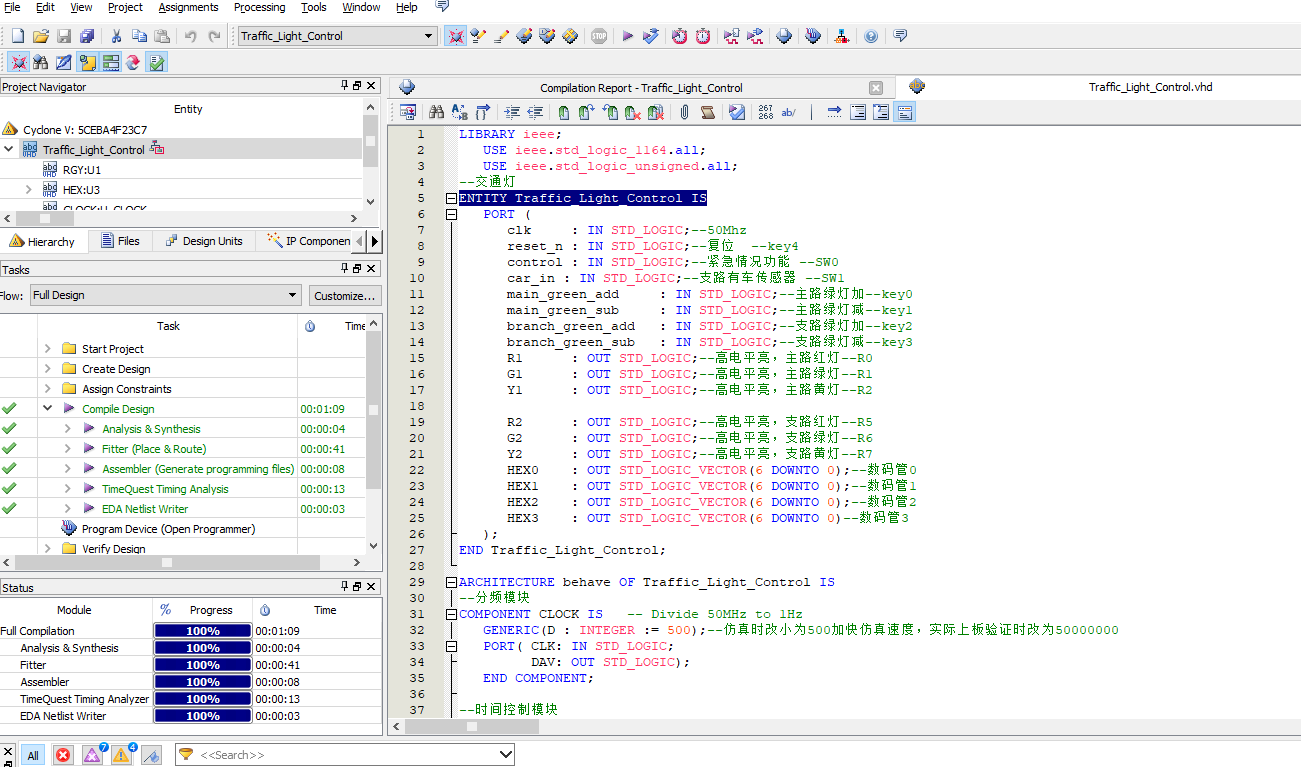Open the project selector dropdown Traffic_Light_Control
The width and height of the screenshot is (1301, 767).
[337, 36]
